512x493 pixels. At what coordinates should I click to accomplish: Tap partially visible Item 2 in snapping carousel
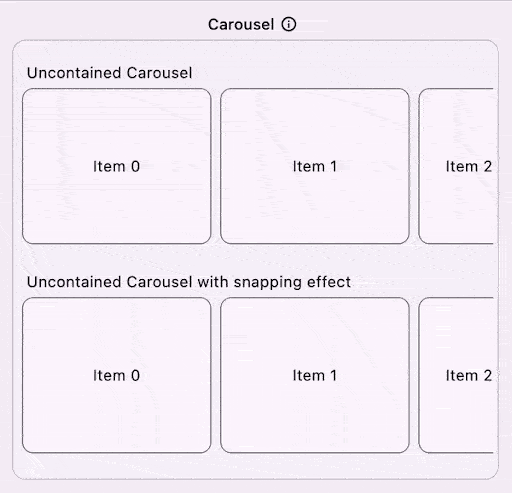pyautogui.click(x=456, y=375)
